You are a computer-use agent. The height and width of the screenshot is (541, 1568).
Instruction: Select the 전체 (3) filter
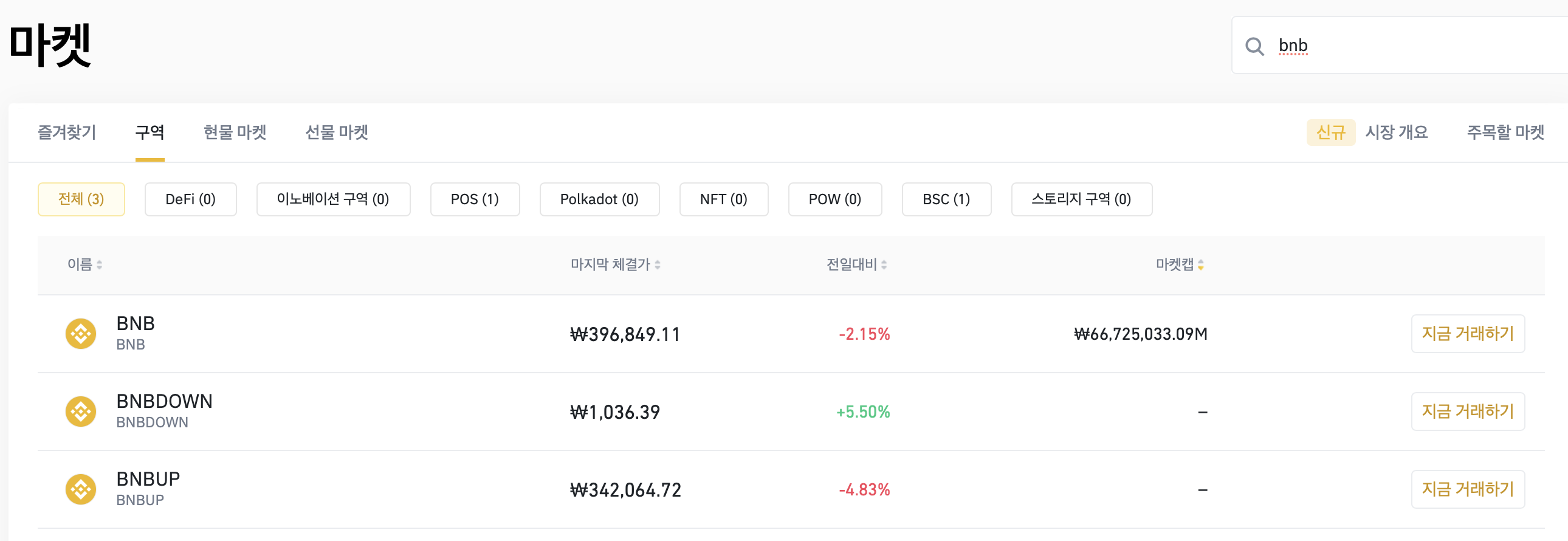[x=81, y=199]
